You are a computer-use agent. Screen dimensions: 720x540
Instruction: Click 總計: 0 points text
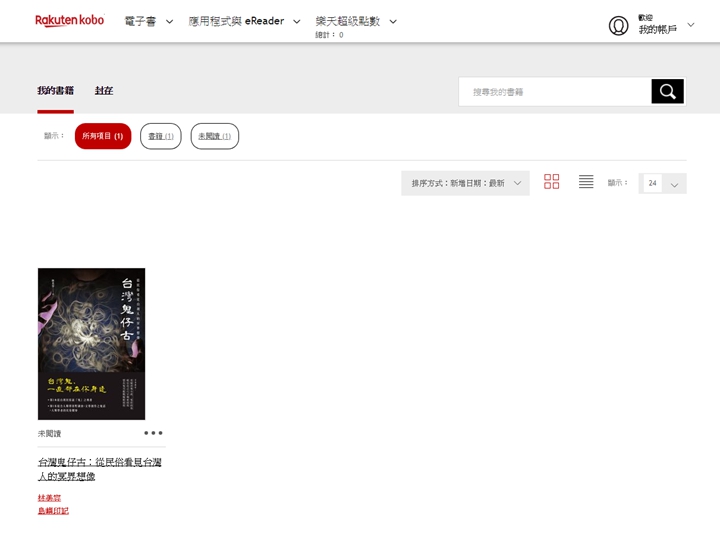(x=329, y=35)
